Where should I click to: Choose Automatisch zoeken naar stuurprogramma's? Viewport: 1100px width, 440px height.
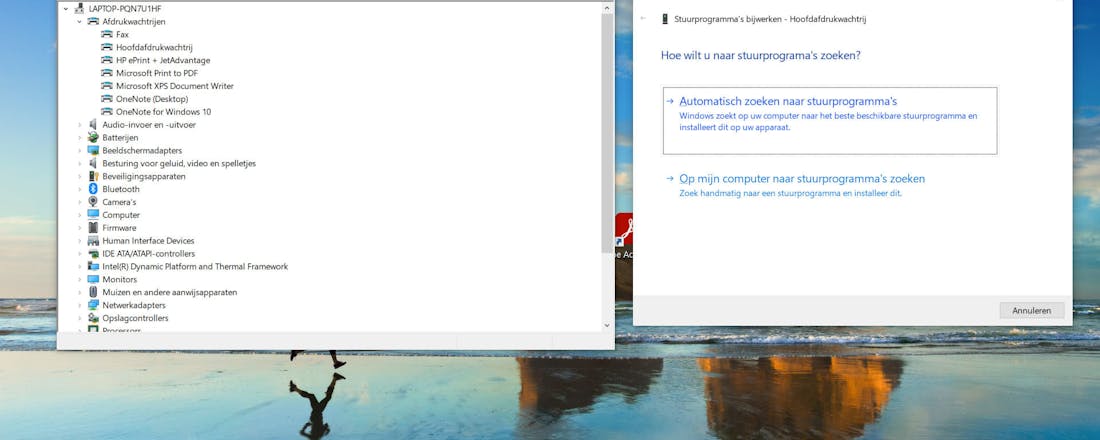(829, 120)
